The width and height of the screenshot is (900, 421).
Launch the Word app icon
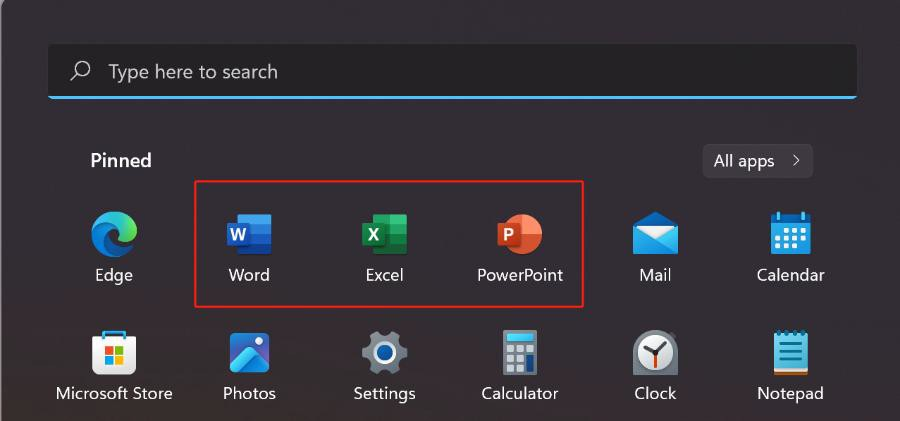click(x=249, y=235)
